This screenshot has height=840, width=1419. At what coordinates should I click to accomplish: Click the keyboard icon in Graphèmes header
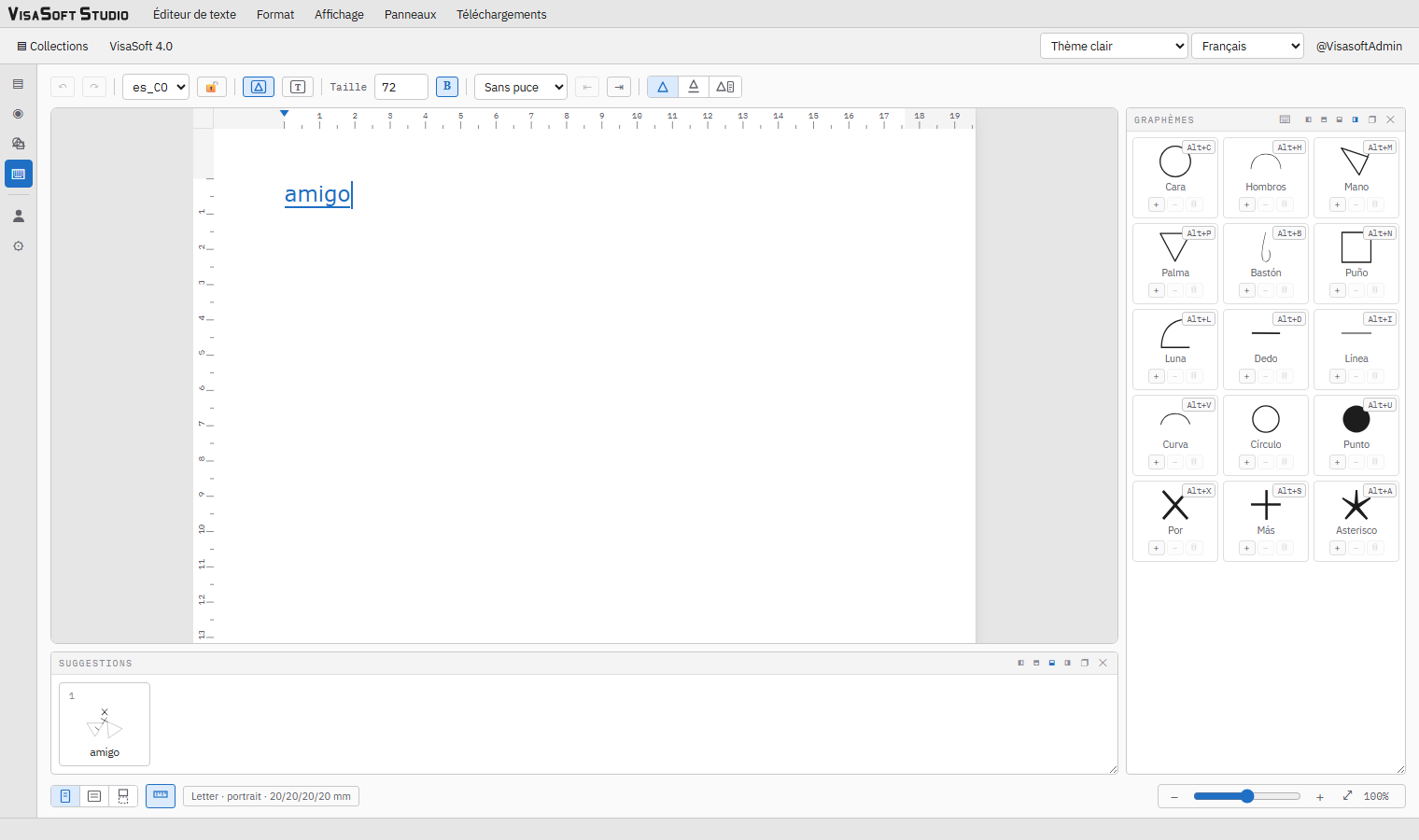(x=1286, y=119)
